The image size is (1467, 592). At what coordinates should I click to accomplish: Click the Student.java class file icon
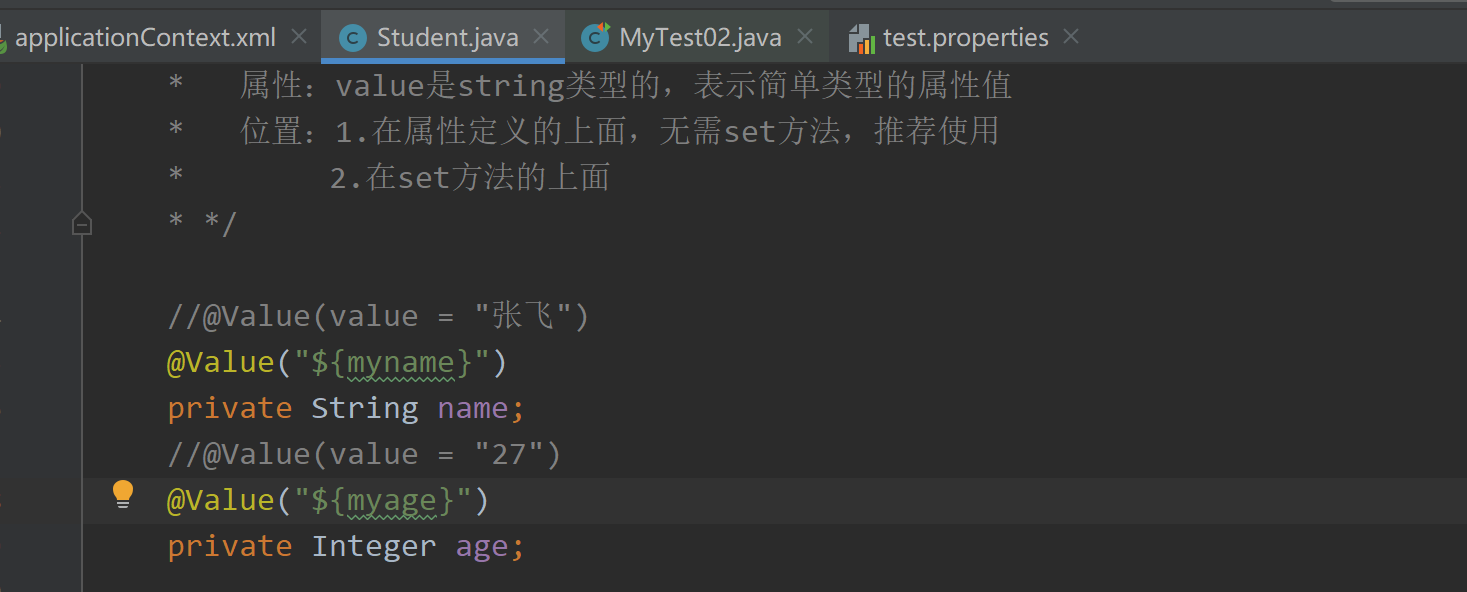click(x=353, y=38)
